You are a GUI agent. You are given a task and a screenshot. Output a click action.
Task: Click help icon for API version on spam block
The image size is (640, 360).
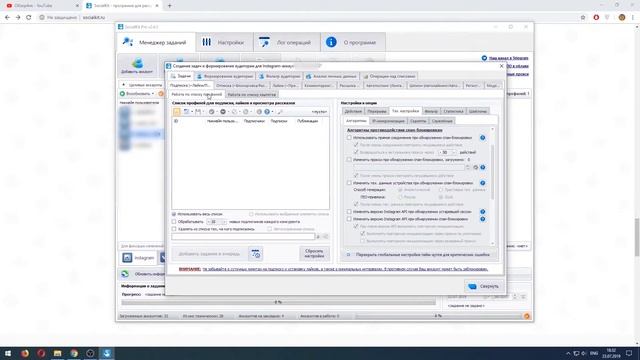(482, 219)
